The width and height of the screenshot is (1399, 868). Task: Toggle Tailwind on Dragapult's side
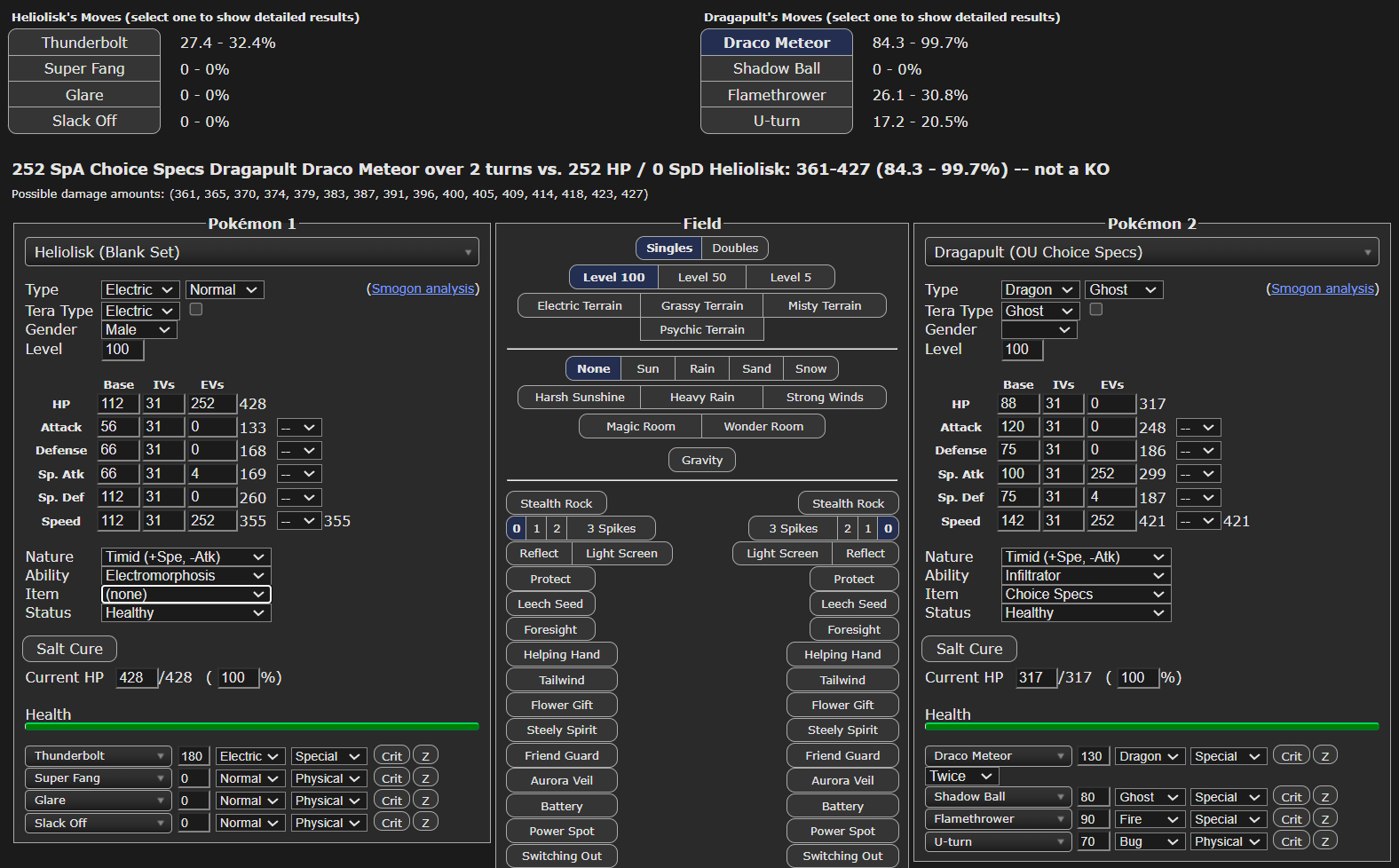pos(842,680)
